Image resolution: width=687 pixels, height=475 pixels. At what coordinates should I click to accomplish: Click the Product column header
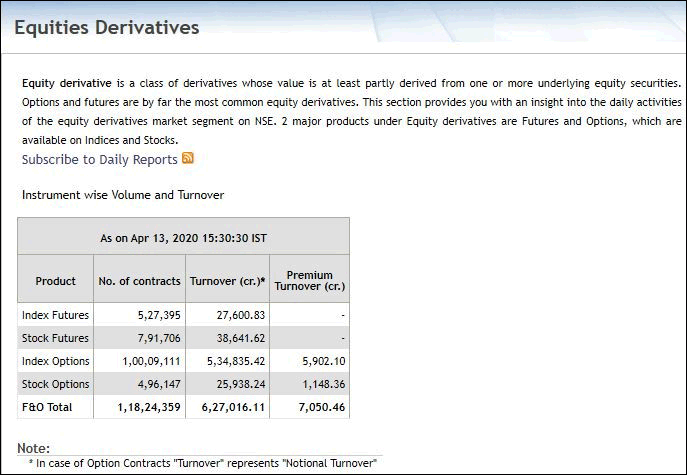point(55,281)
